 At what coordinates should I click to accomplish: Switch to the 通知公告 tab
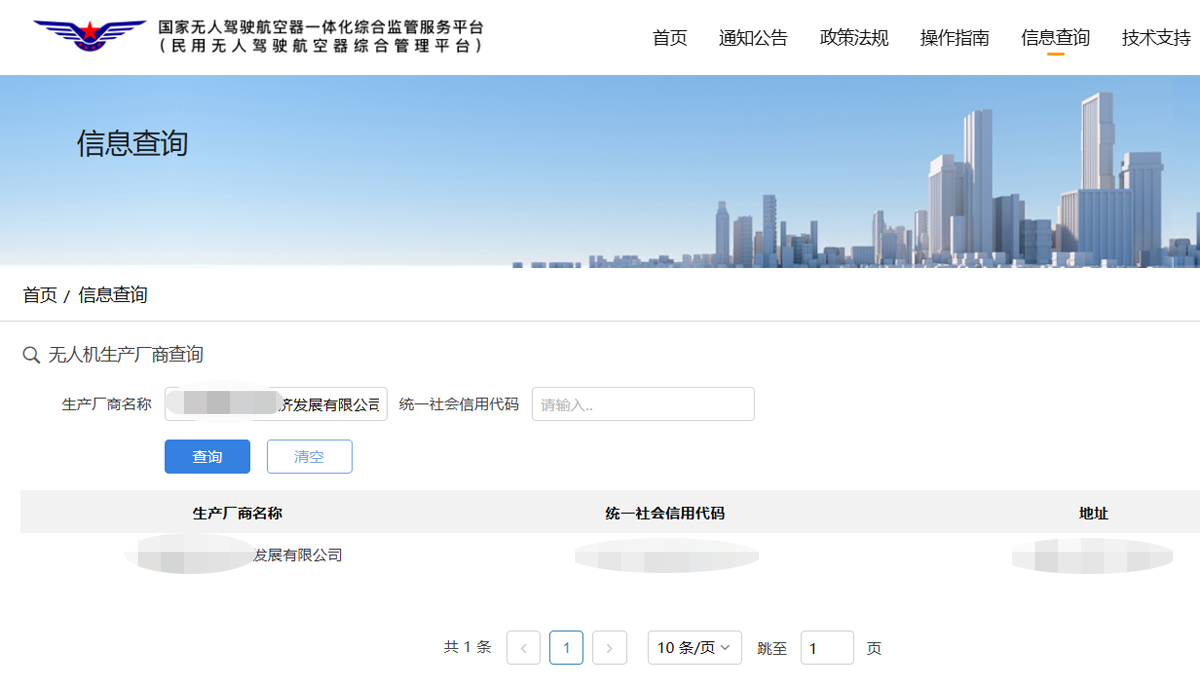coord(753,38)
